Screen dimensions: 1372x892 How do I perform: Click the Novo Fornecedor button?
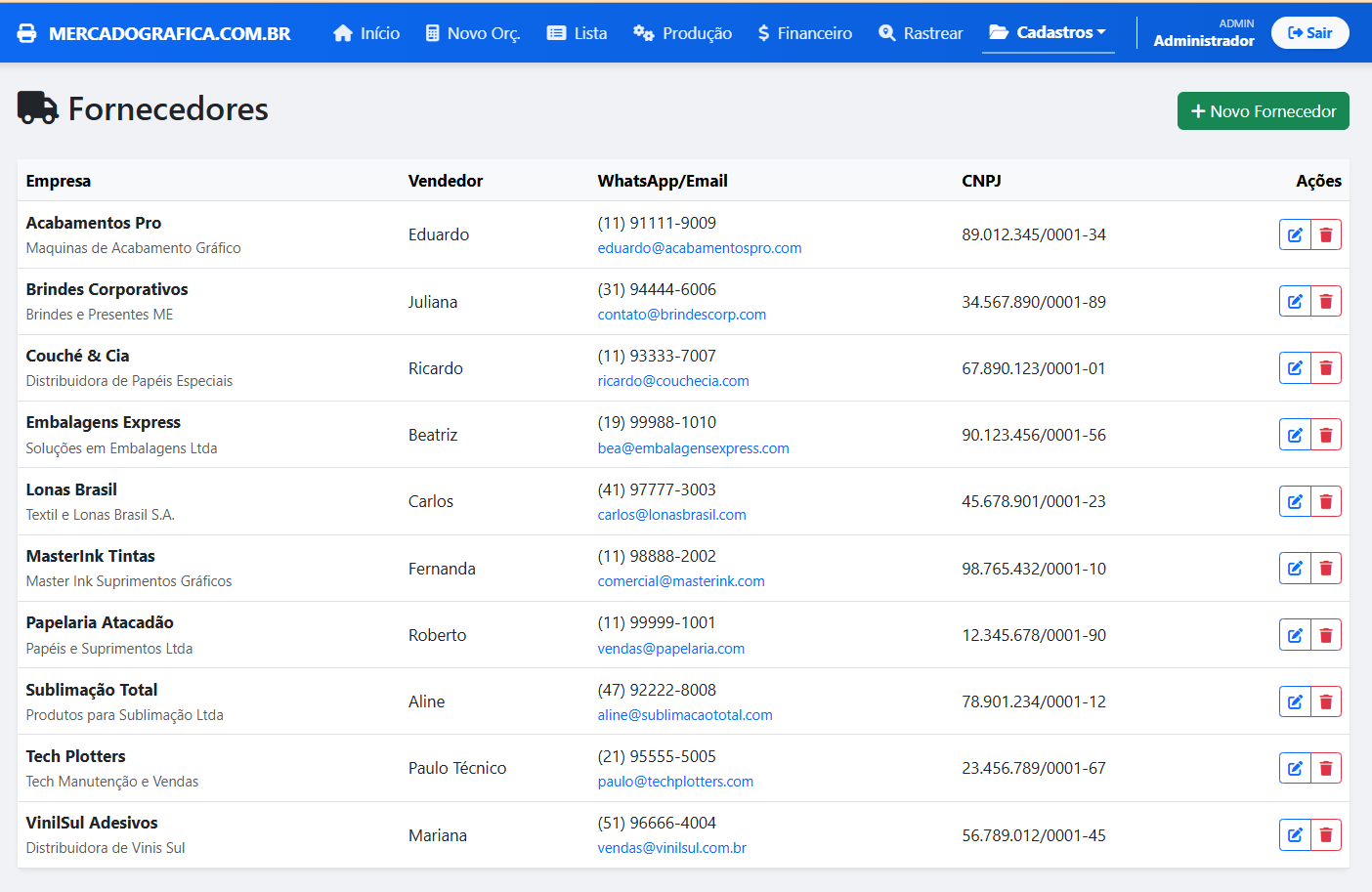[1263, 111]
